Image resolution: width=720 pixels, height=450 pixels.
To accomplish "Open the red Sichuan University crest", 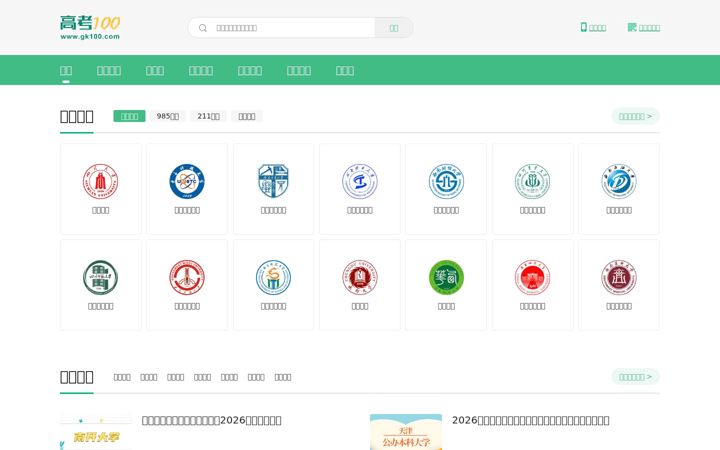I will click(x=101, y=181).
